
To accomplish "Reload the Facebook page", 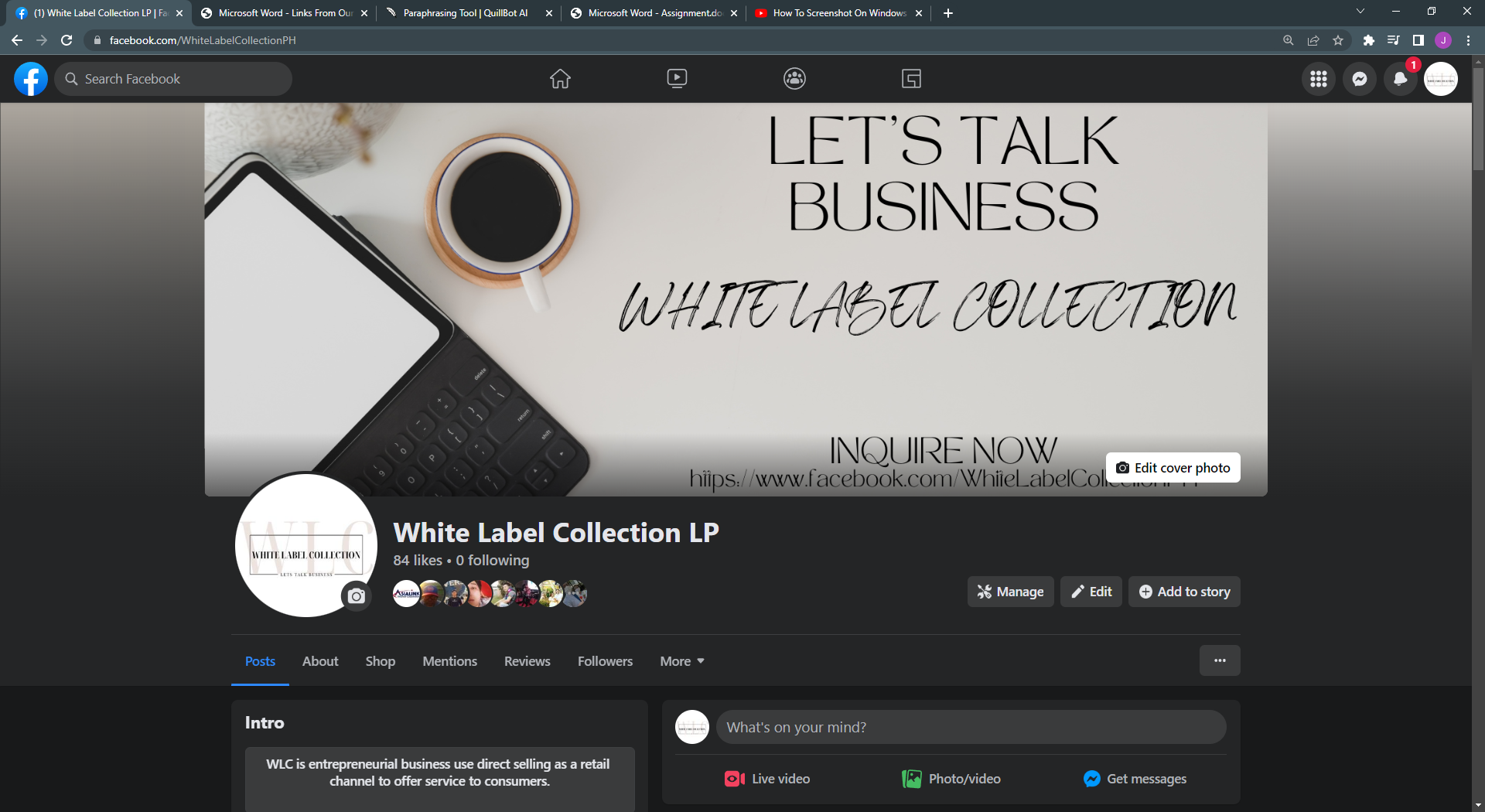I will (67, 40).
